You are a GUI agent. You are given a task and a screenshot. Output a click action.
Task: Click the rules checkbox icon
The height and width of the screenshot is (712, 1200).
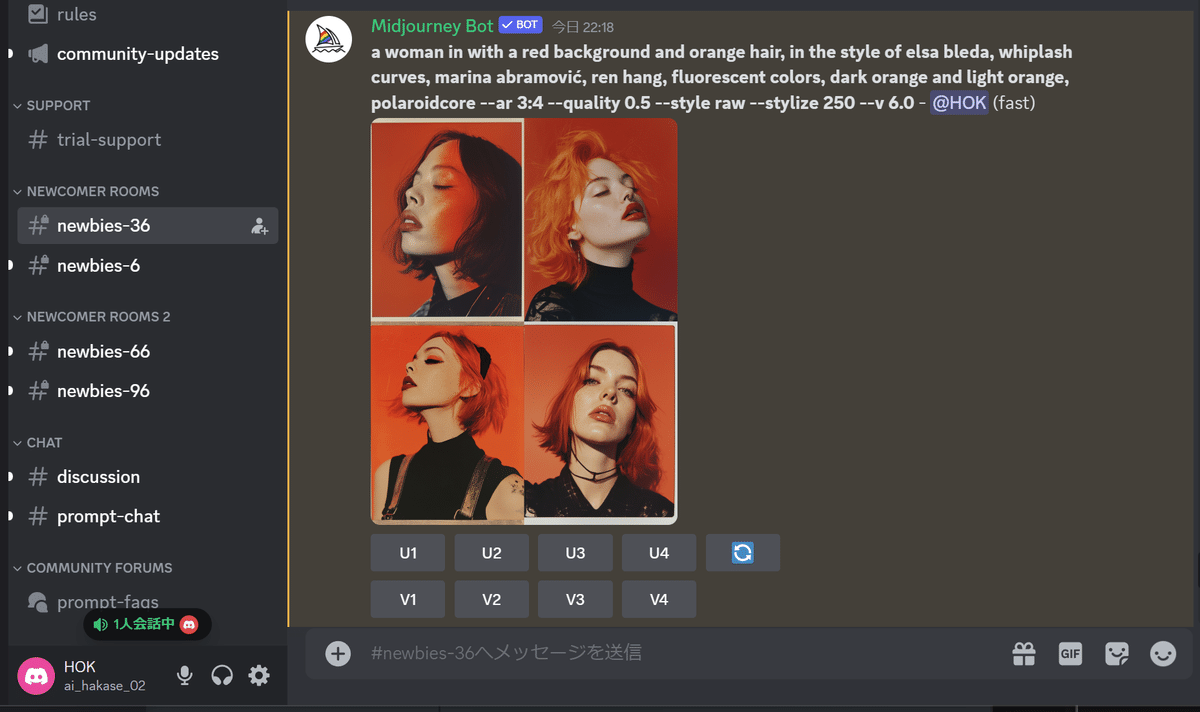click(x=38, y=14)
